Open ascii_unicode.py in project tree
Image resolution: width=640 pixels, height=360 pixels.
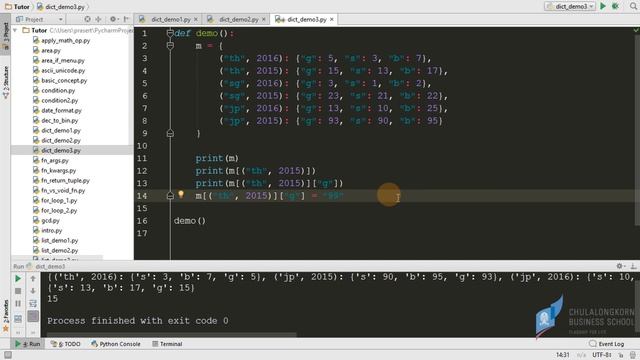tap(63, 71)
